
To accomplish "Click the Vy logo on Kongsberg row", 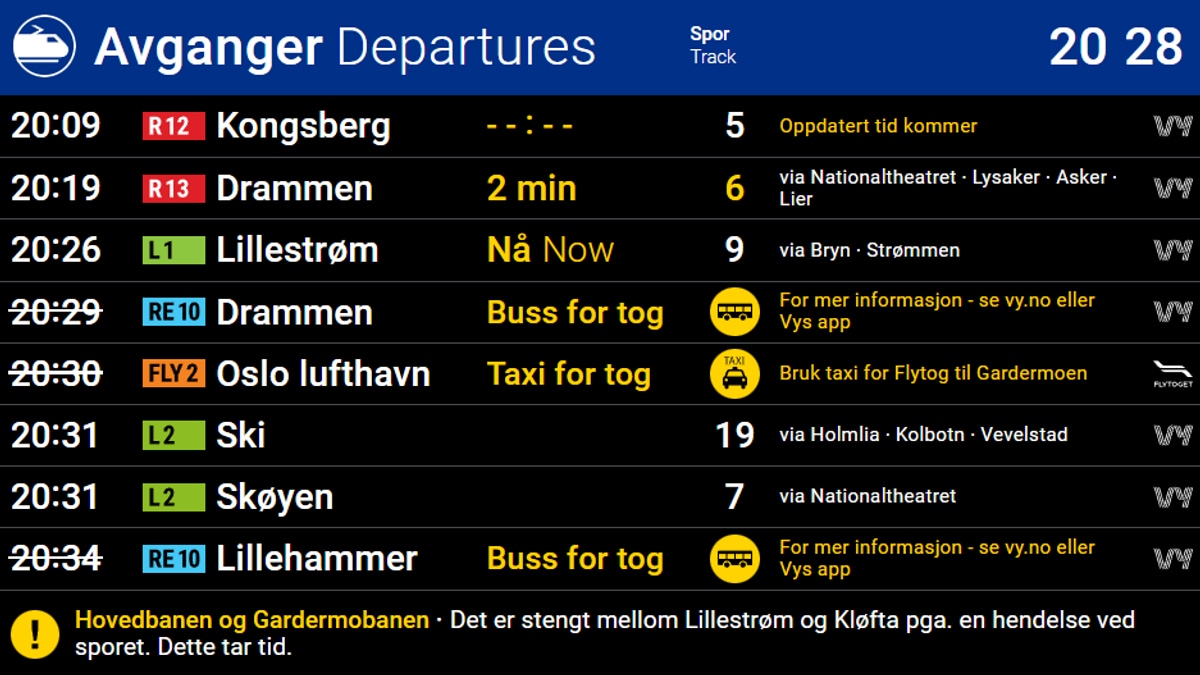I will [1173, 126].
